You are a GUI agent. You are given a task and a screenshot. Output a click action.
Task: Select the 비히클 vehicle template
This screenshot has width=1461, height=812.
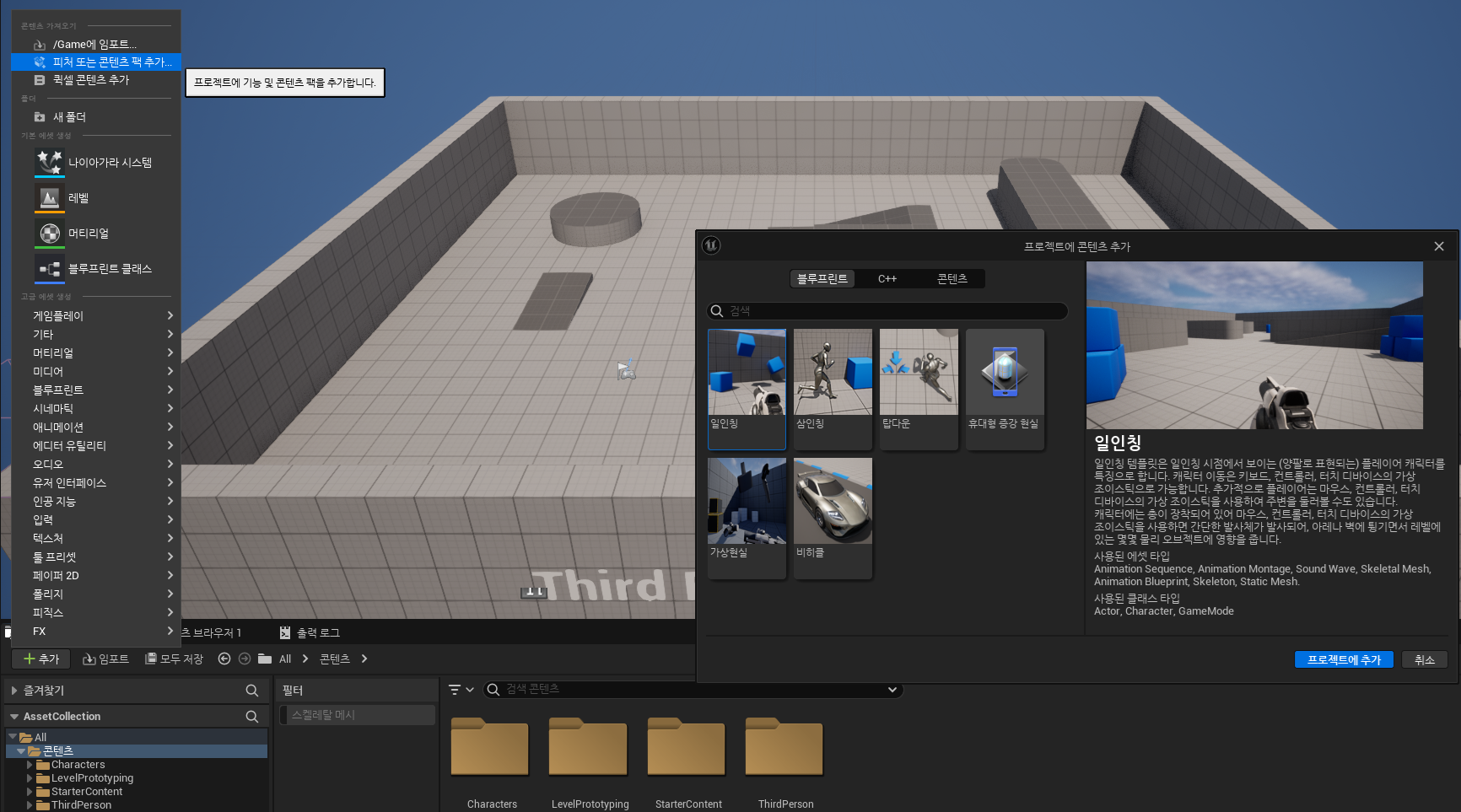[x=833, y=518]
